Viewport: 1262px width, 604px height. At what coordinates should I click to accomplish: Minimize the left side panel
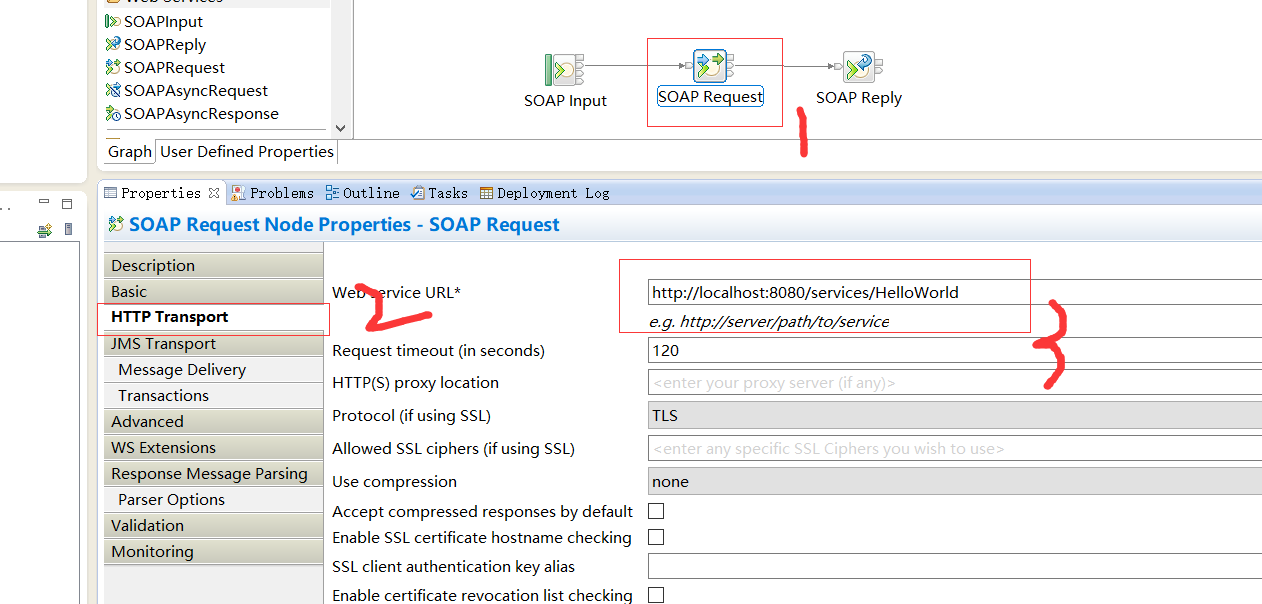(x=45, y=203)
